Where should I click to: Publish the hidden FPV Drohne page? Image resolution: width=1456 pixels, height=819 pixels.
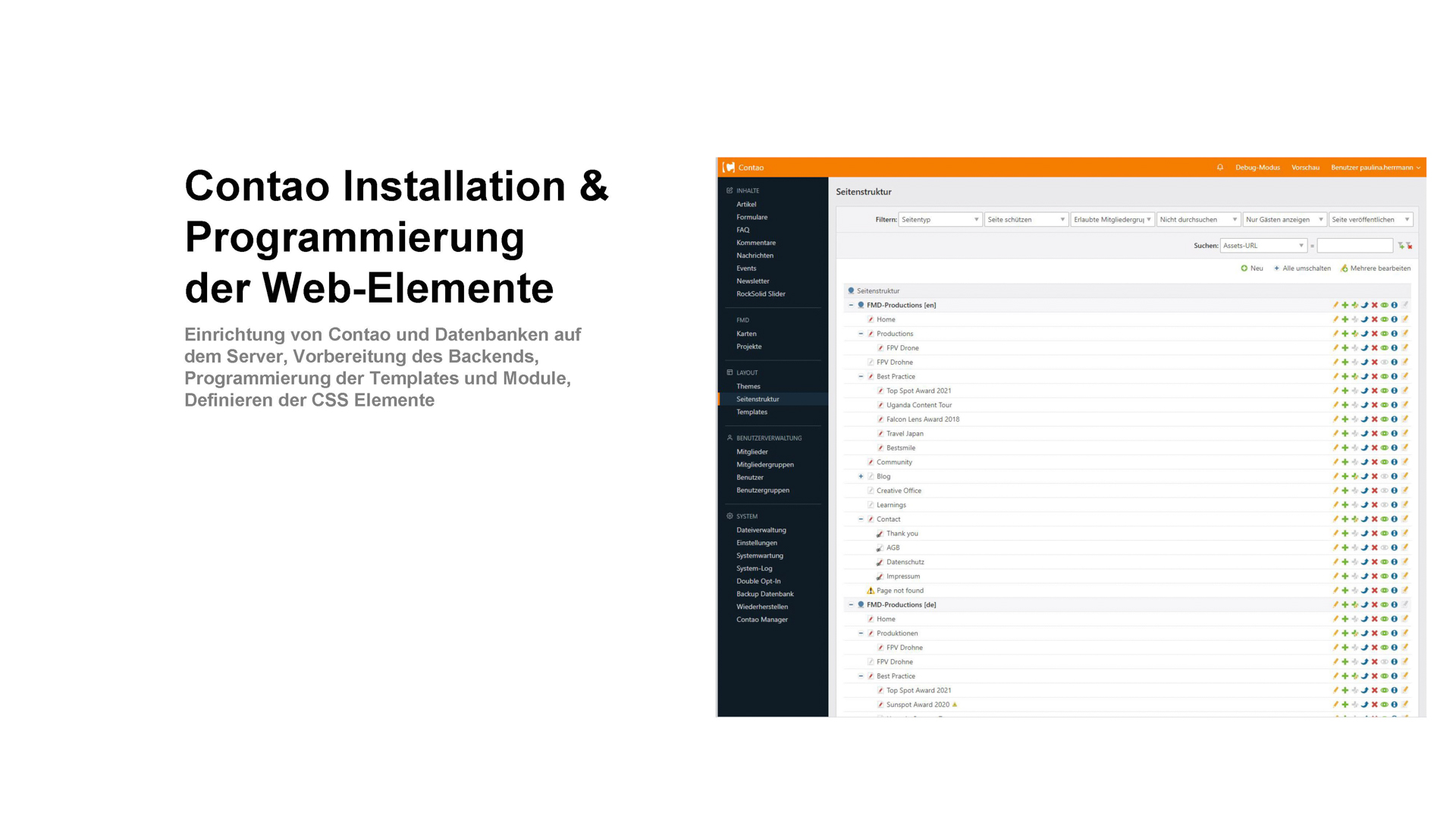tap(1384, 362)
